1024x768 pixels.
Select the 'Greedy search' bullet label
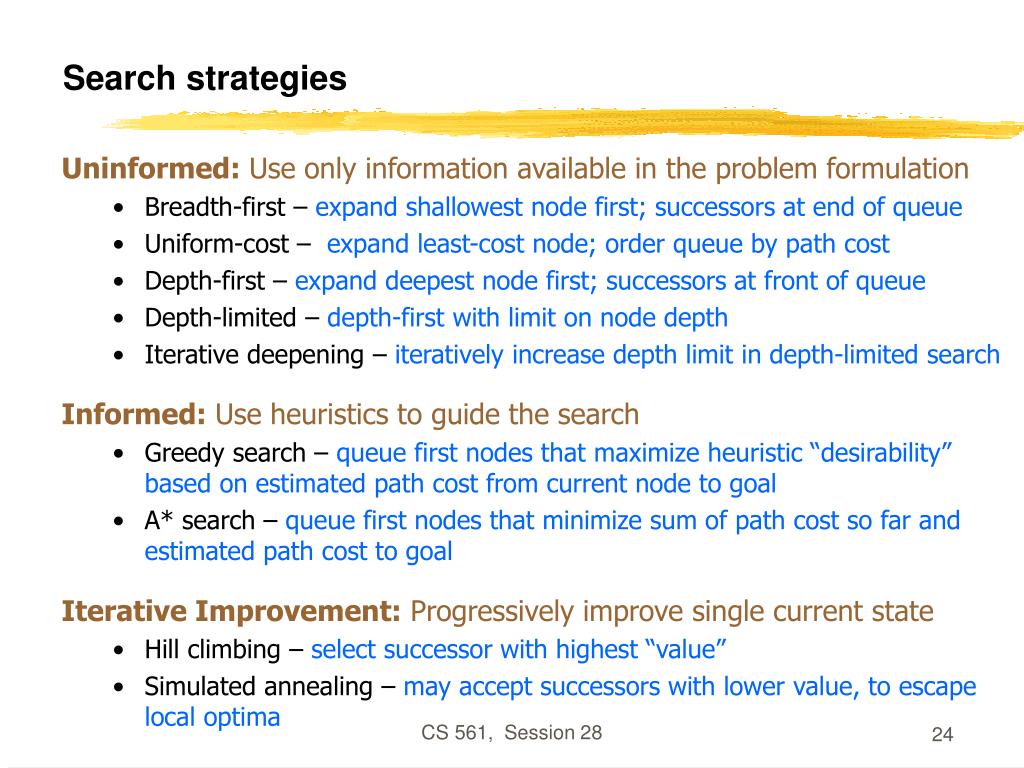[225, 453]
